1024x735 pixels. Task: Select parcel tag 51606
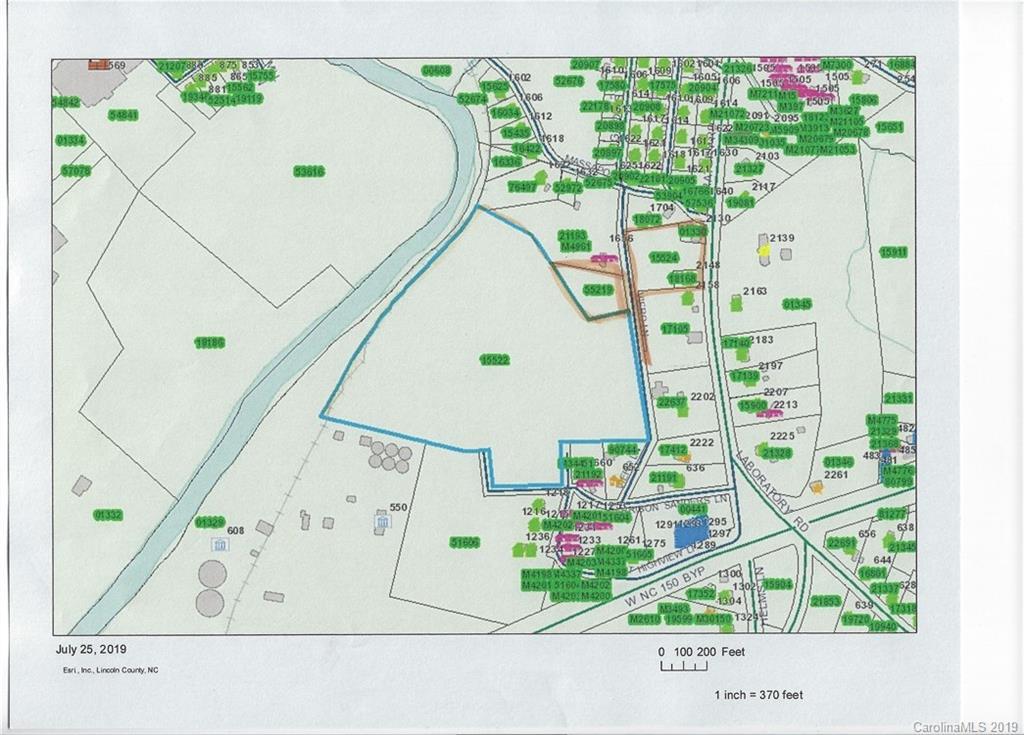pos(464,542)
